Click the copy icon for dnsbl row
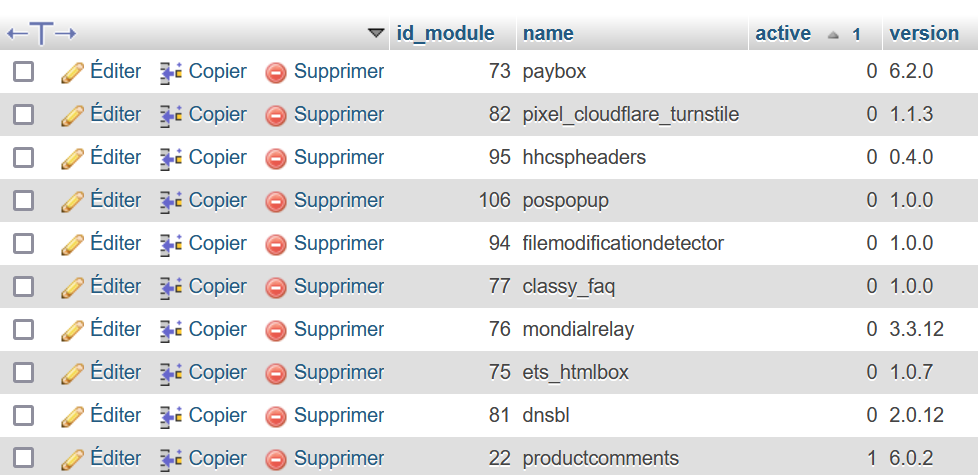This screenshot has height=475, width=978. pos(170,416)
